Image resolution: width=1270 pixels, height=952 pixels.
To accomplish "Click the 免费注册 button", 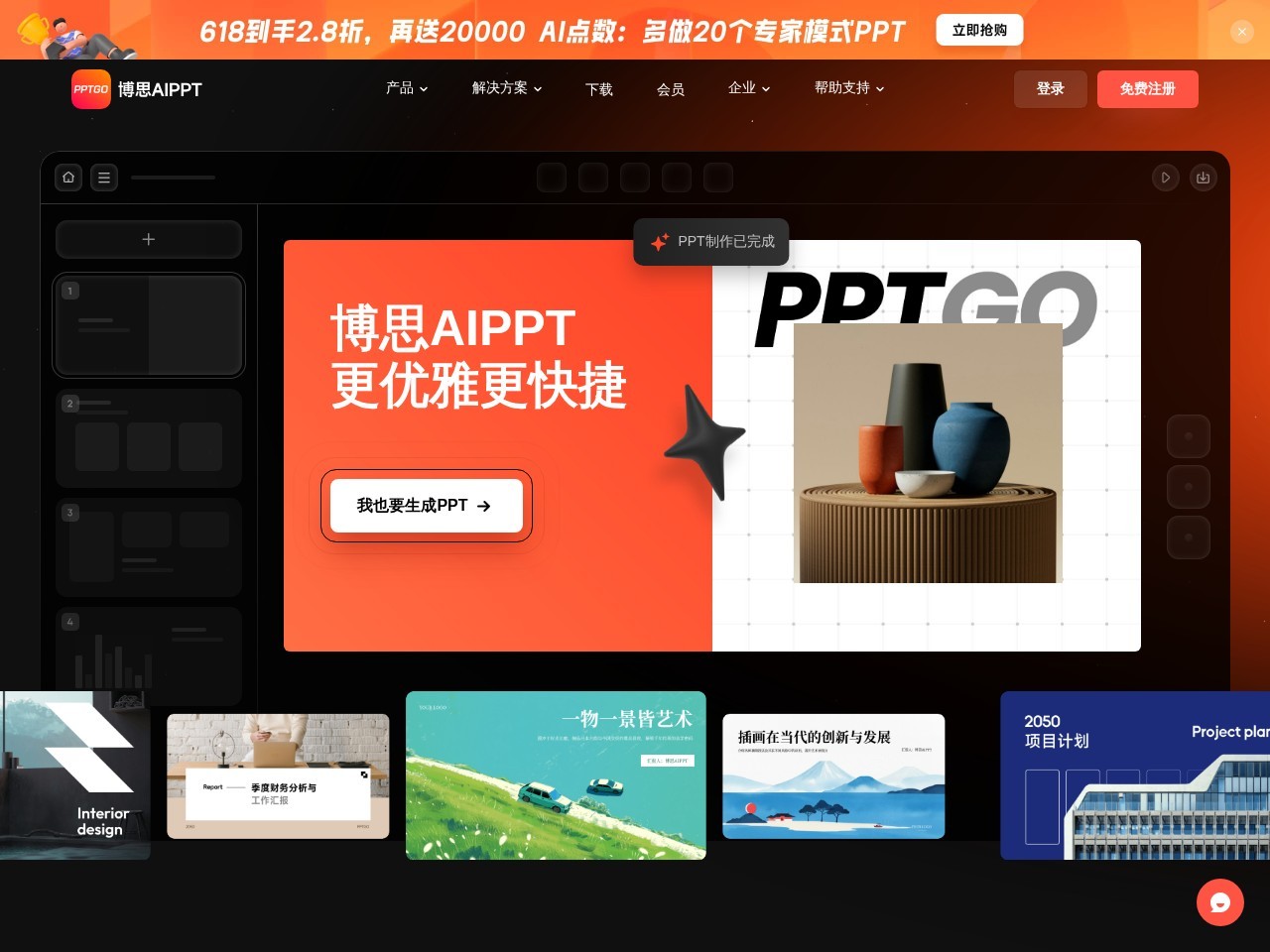I will tap(1148, 89).
